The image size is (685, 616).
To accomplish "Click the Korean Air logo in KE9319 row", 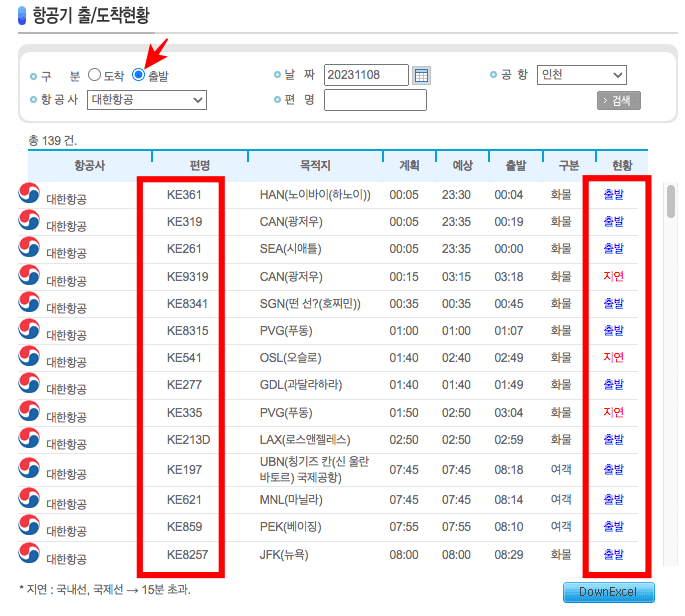I will [29, 275].
